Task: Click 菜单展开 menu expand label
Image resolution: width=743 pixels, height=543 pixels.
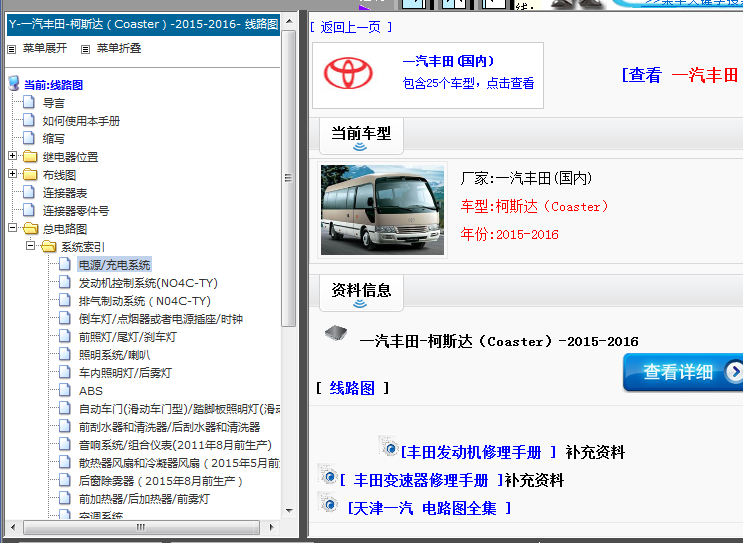Action: point(45,48)
